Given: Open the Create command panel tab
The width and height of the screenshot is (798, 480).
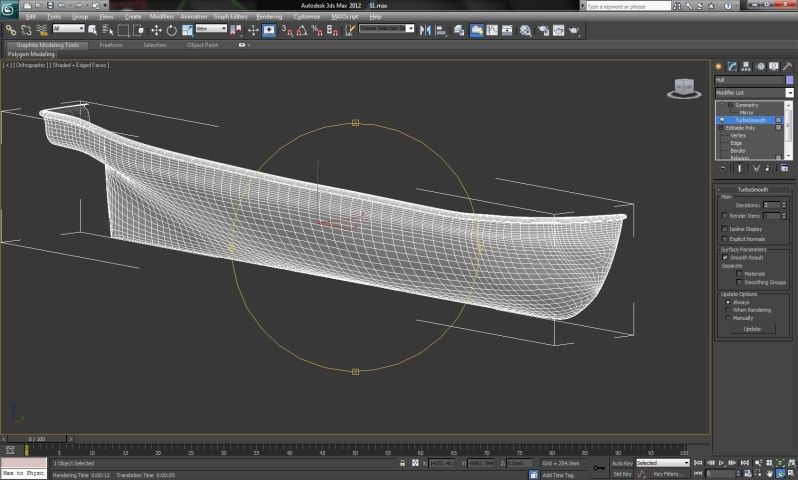Looking at the screenshot, I should (x=719, y=67).
